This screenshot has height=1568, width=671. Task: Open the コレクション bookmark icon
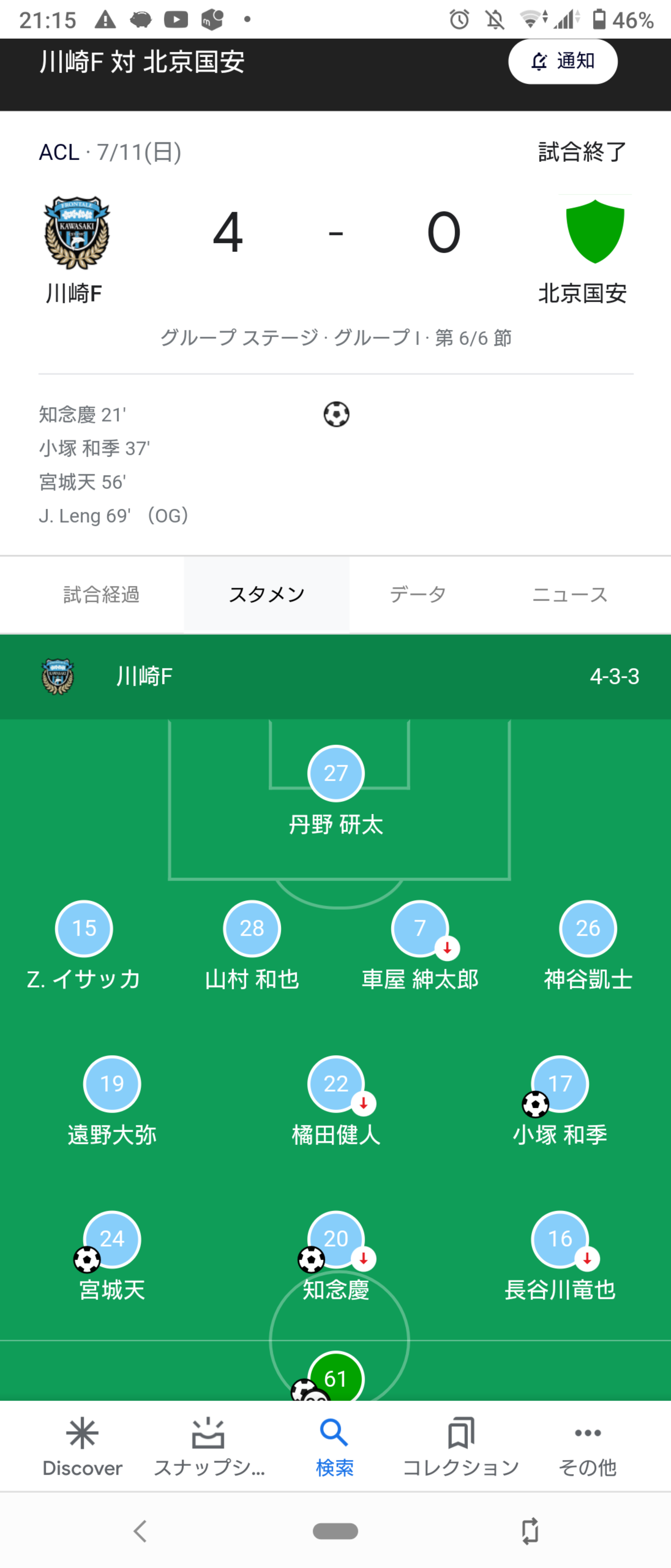[x=461, y=1433]
